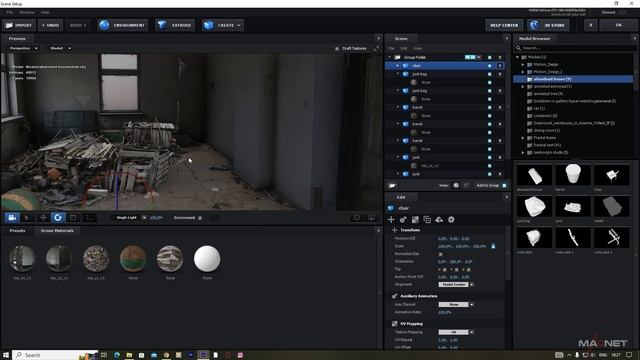Toggle visibility of the chair model
The width and height of the screenshot is (640, 360).
tap(490, 66)
